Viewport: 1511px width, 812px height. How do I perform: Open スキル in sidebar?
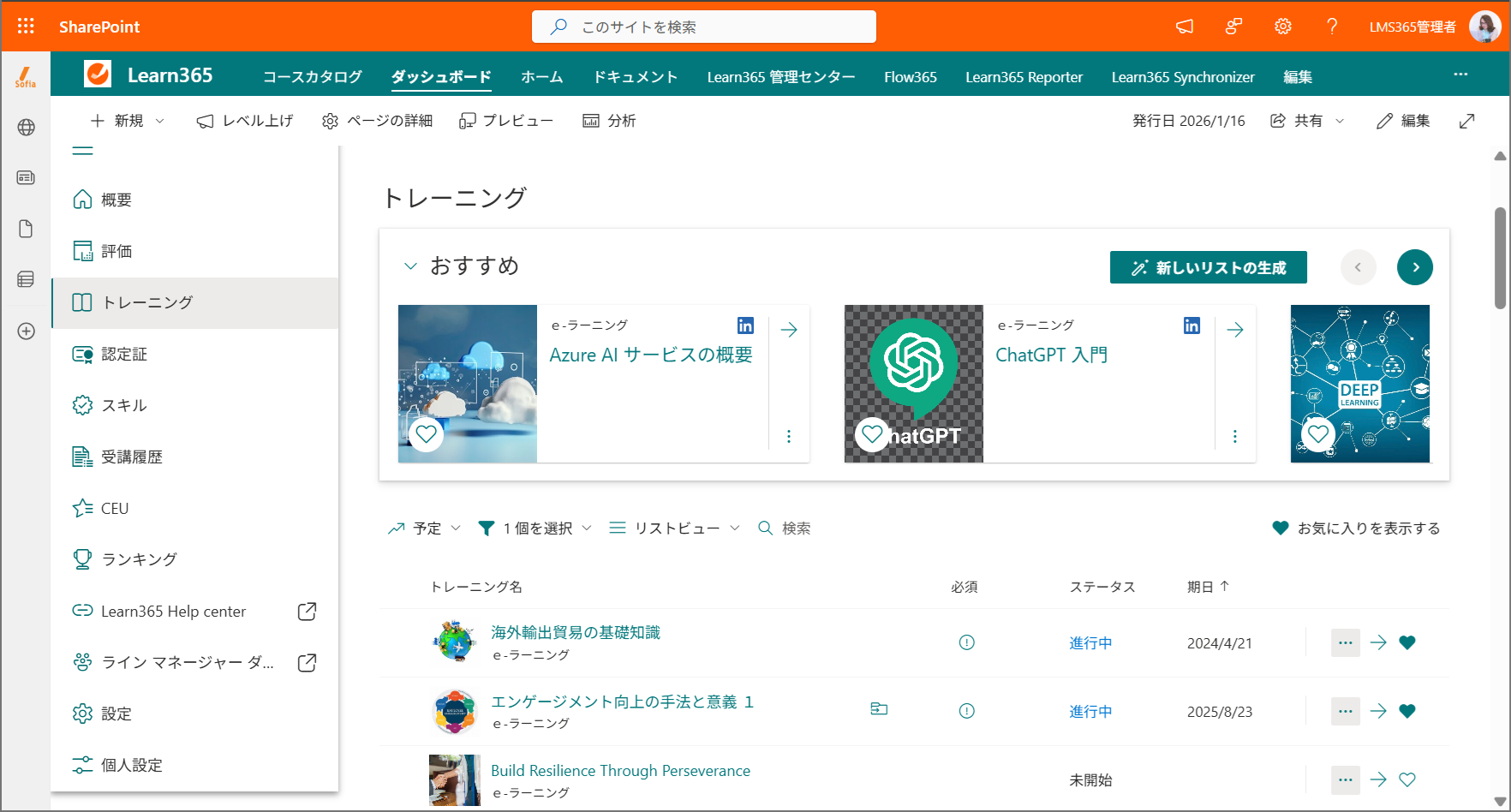[195, 405]
